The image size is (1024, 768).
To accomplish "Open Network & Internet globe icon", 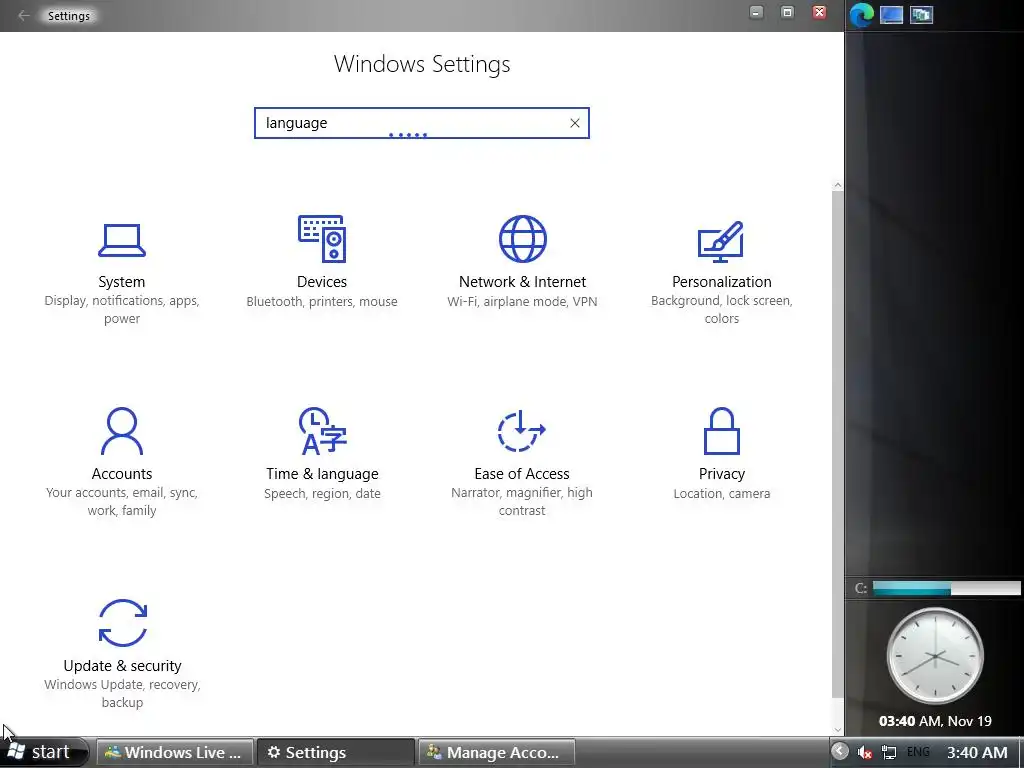I will (x=522, y=238).
